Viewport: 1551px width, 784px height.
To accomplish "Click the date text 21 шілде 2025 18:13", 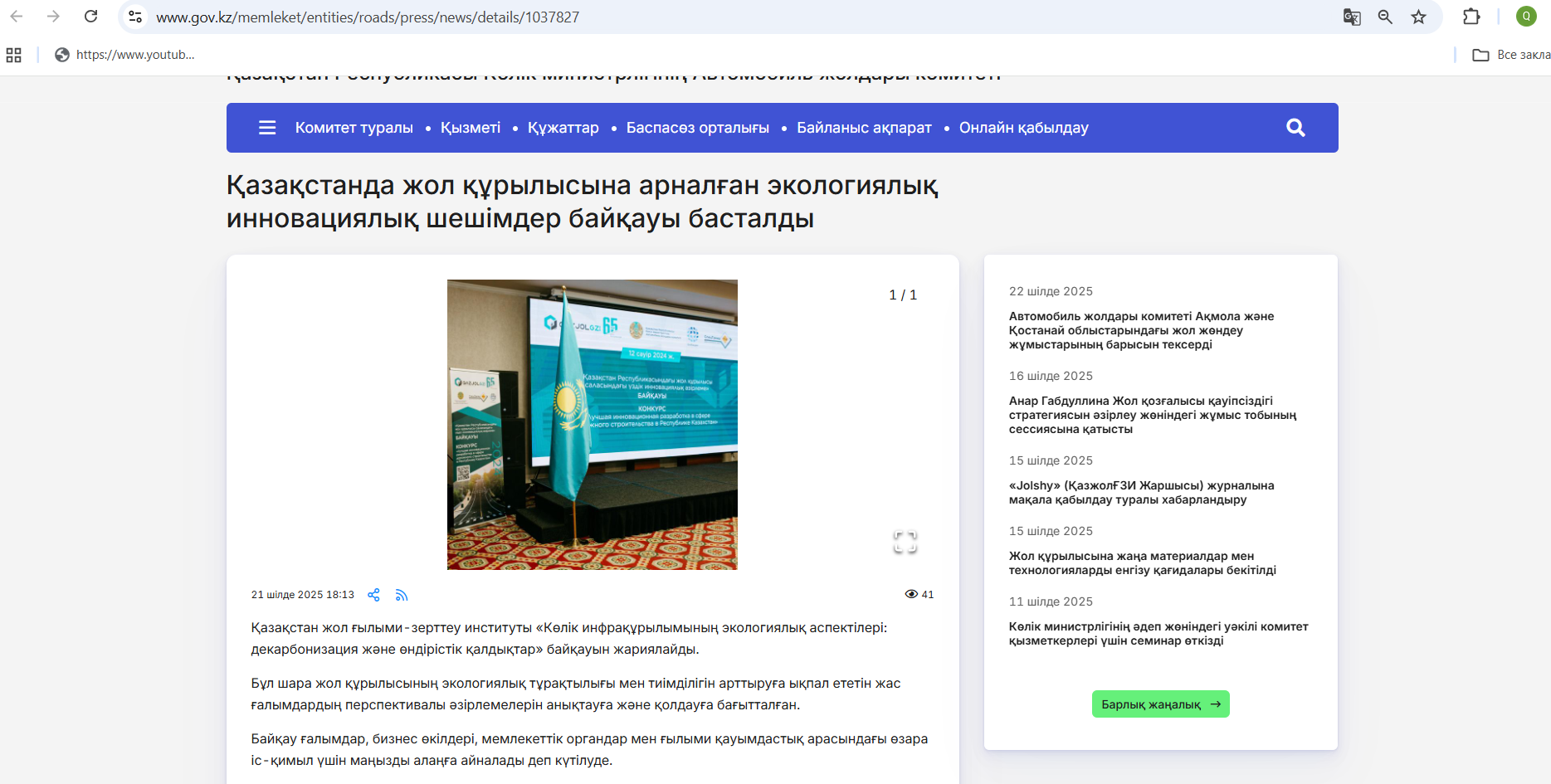I will pyautogui.click(x=303, y=595).
